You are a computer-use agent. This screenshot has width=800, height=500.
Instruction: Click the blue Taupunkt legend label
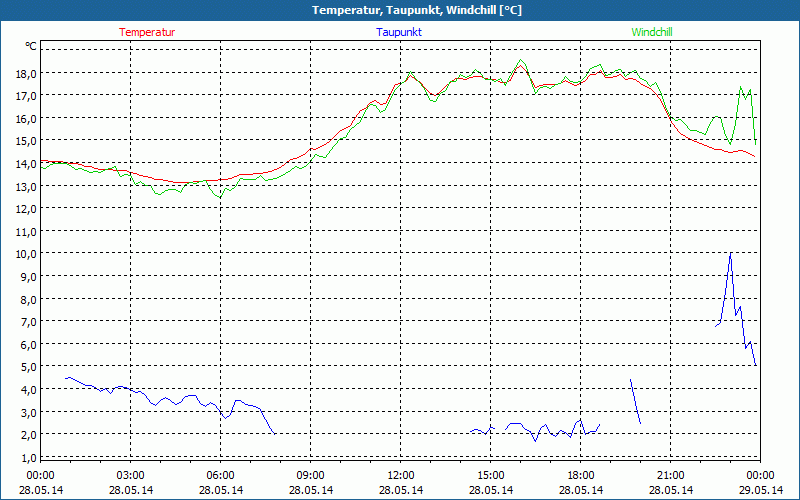coord(399,32)
